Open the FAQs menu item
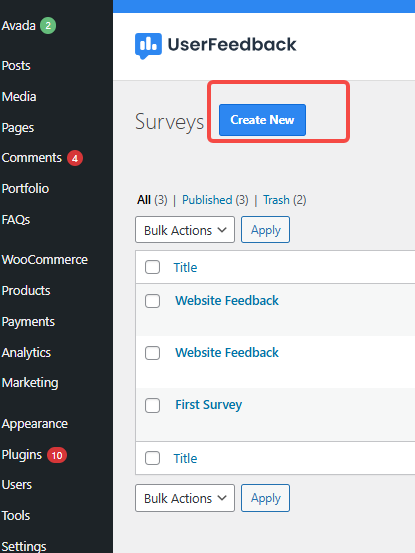 point(16,220)
